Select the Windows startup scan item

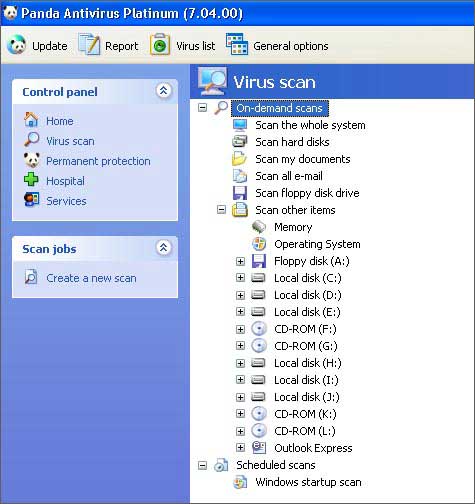tap(308, 482)
